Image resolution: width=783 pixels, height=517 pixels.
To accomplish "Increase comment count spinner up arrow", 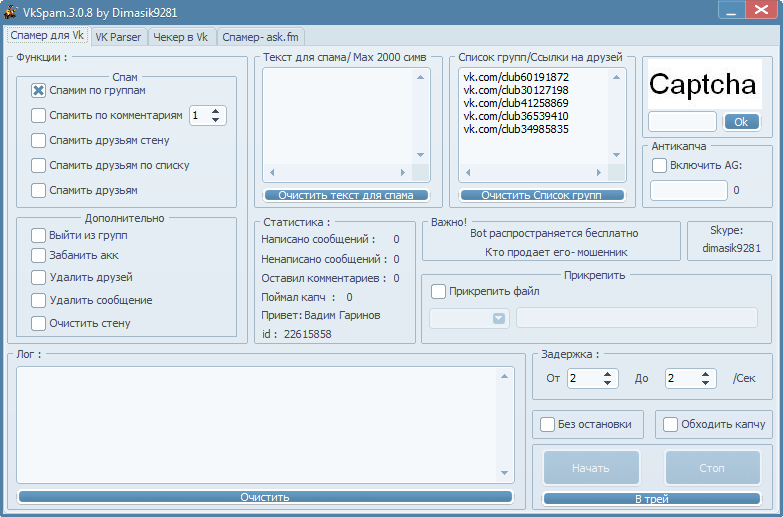I will [215, 111].
